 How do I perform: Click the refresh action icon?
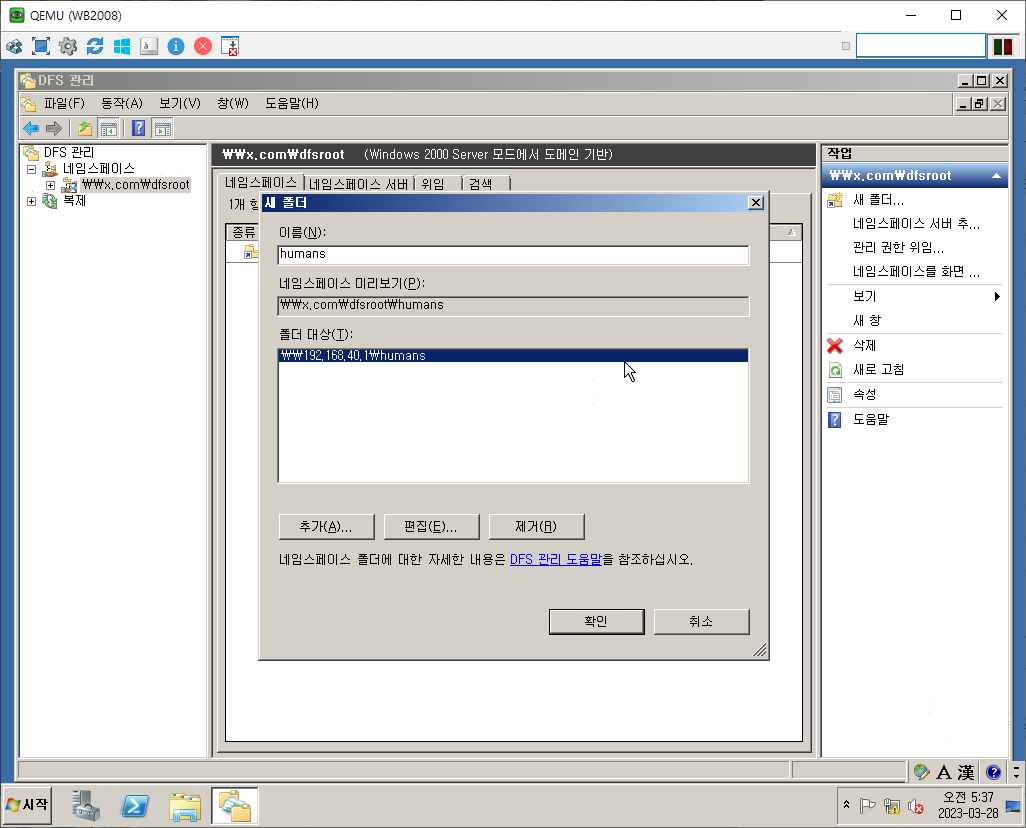(835, 370)
